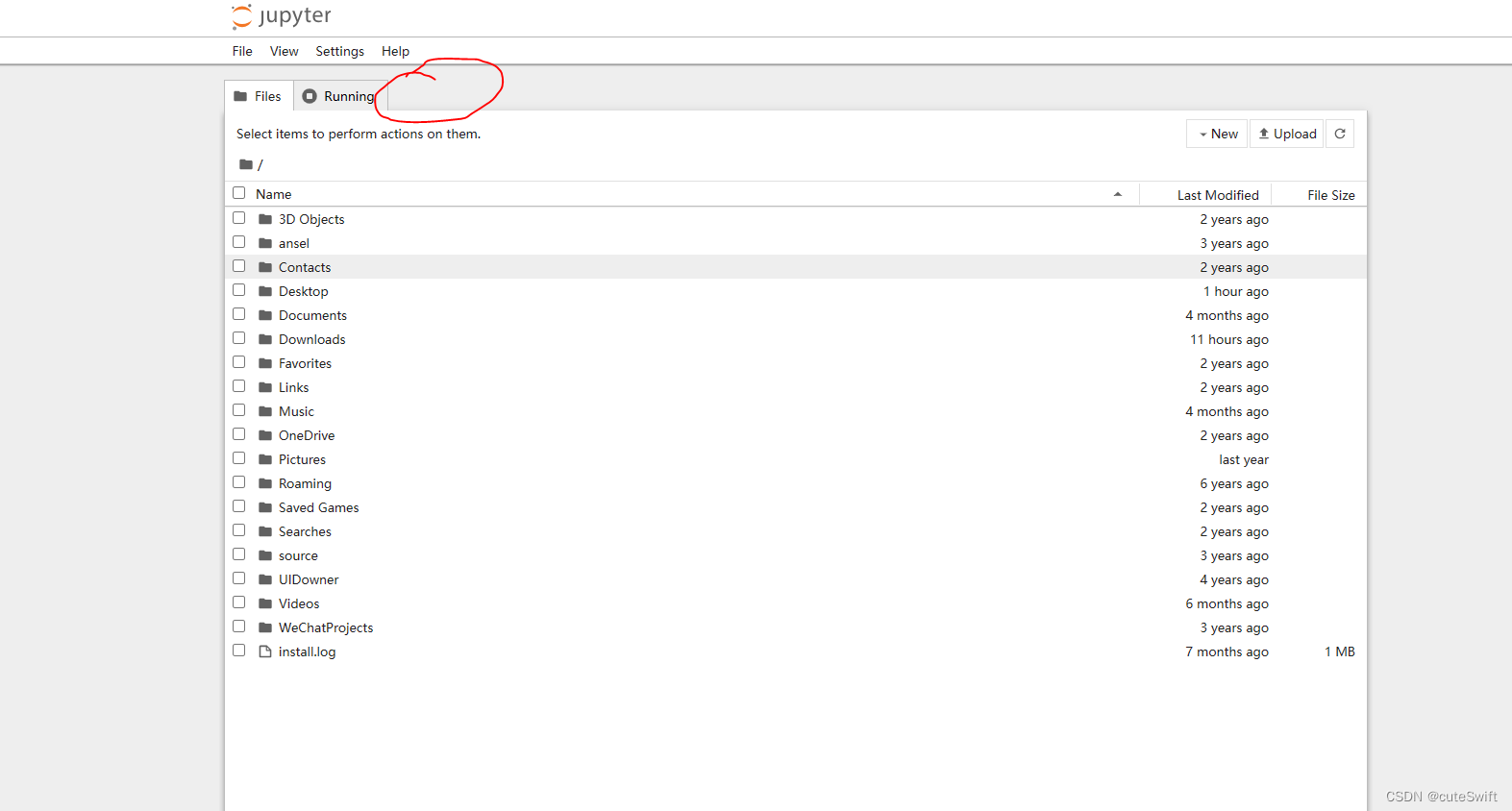This screenshot has height=811, width=1512.
Task: Click the Upload button
Action: point(1287,134)
